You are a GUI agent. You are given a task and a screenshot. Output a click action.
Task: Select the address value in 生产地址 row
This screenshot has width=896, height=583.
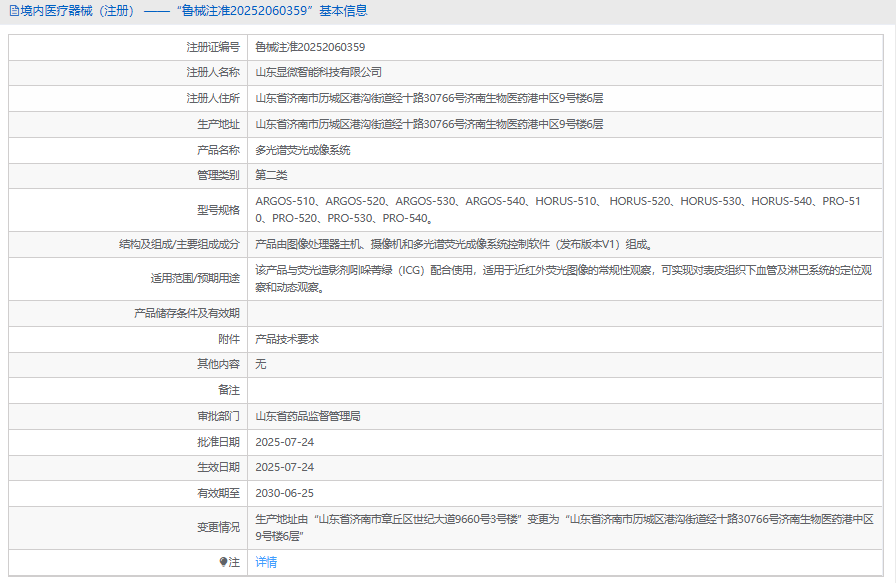click(x=429, y=124)
